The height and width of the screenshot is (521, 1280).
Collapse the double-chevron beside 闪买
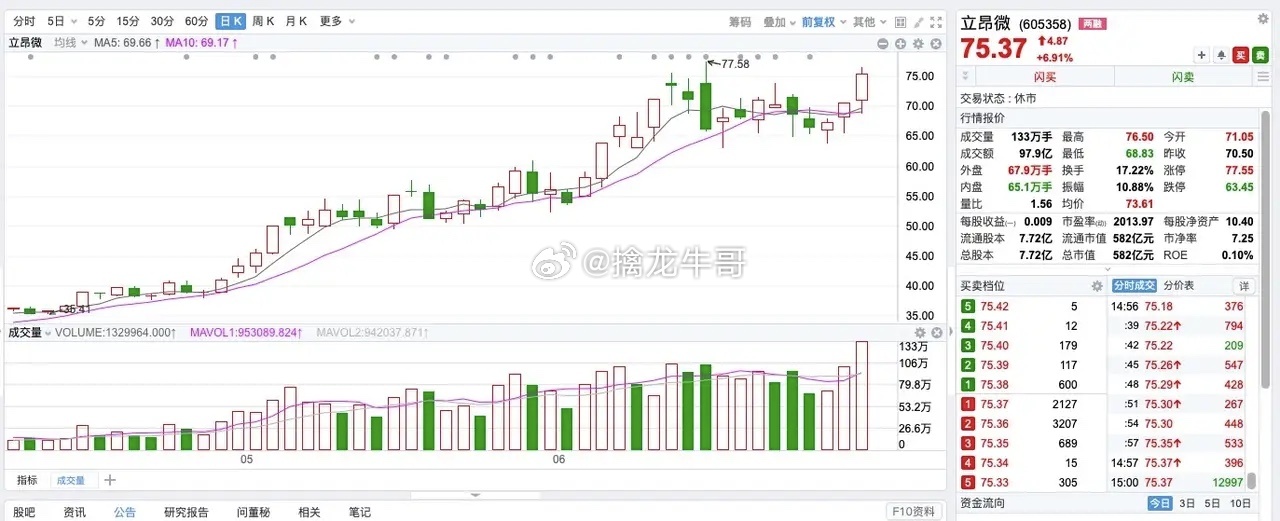(x=967, y=78)
